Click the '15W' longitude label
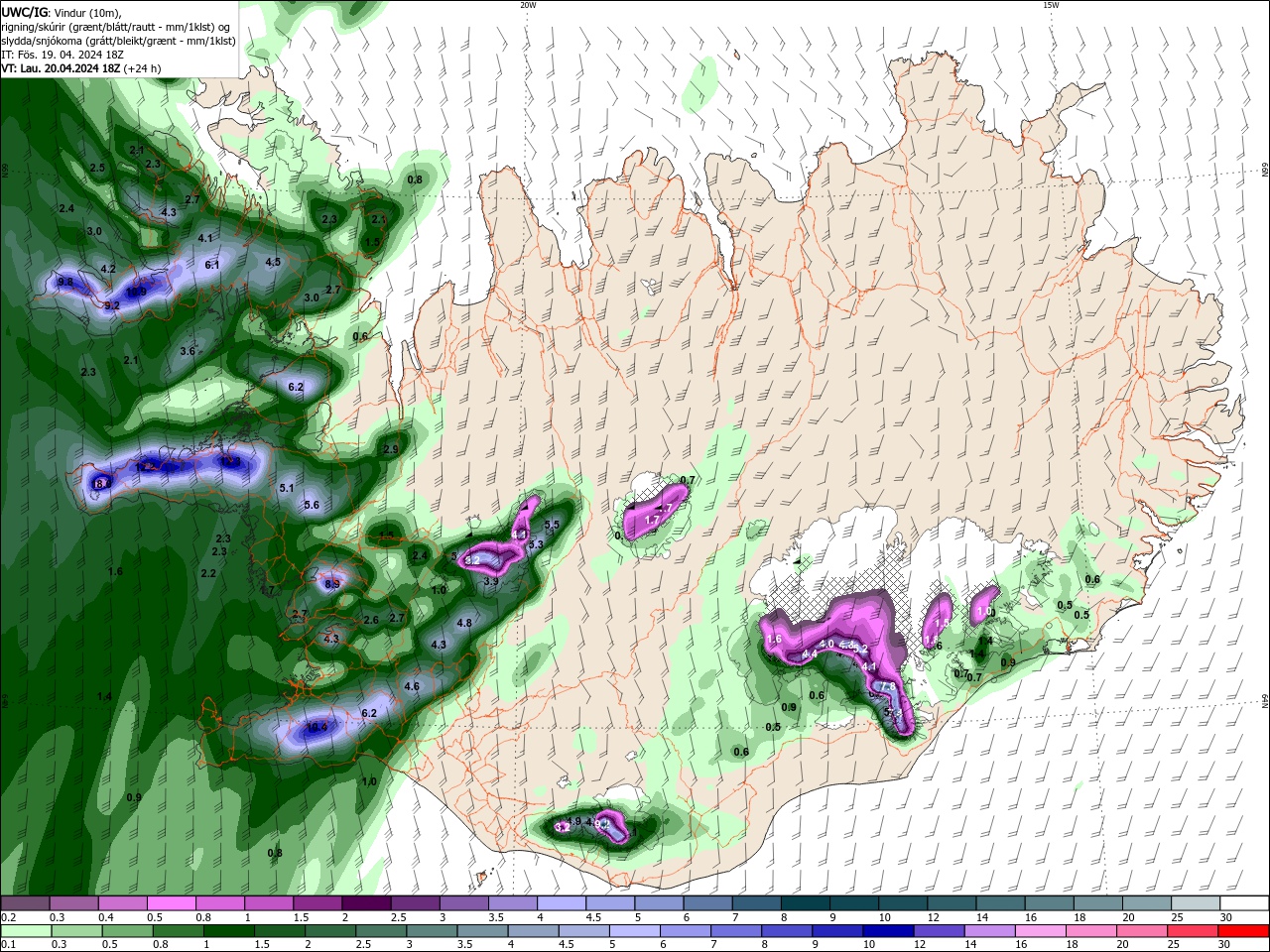The image size is (1270, 952). [x=1051, y=5]
